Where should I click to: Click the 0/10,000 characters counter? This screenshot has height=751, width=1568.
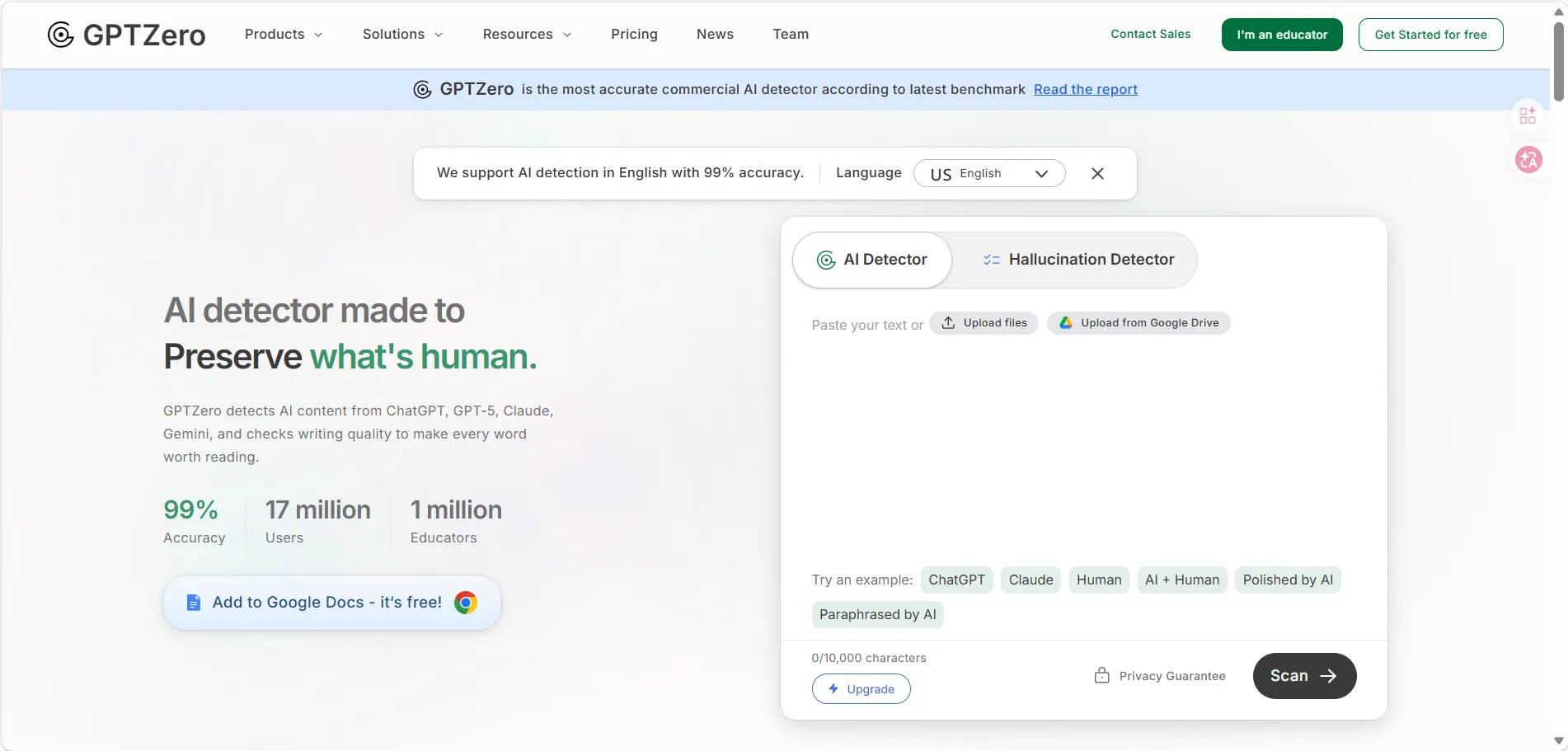click(x=868, y=658)
